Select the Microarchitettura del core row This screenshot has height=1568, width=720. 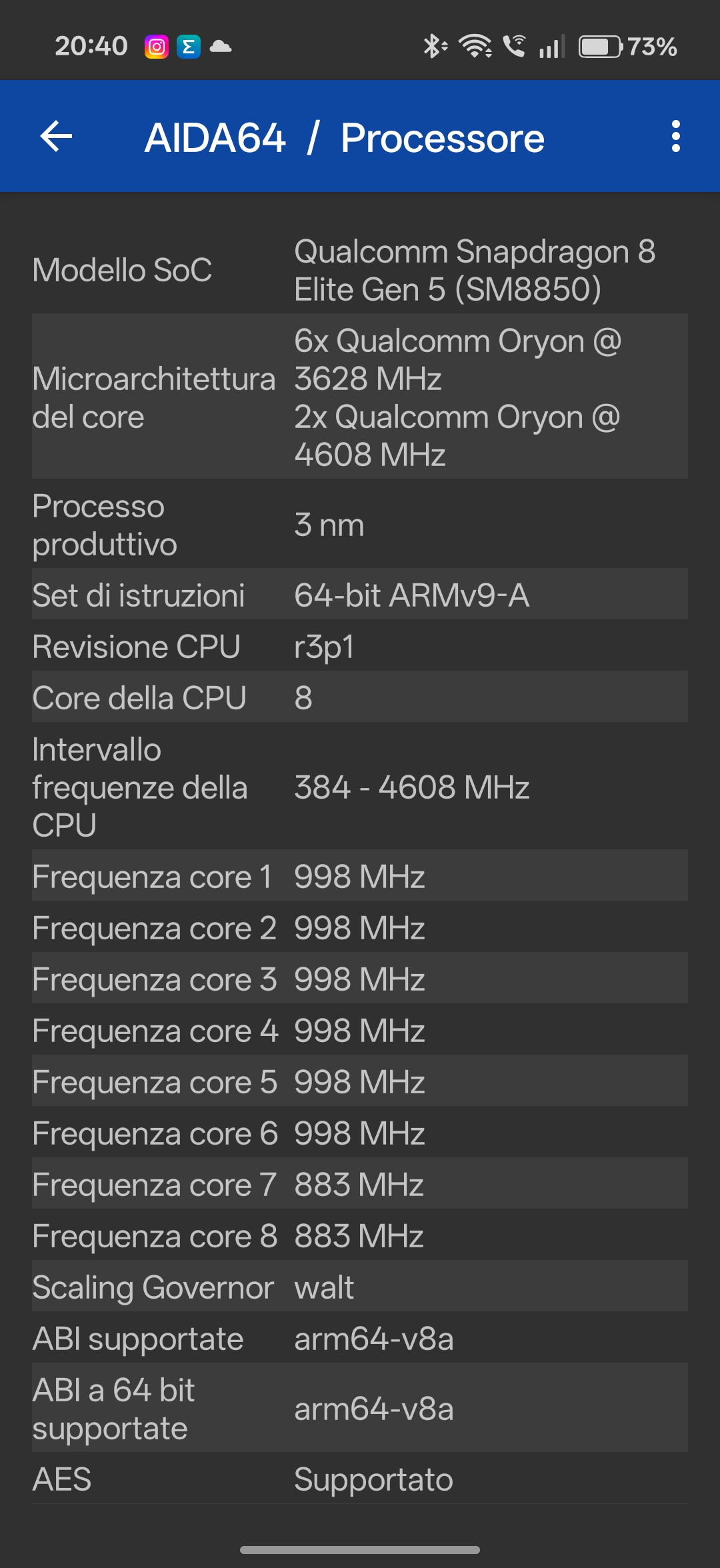pyautogui.click(x=360, y=397)
